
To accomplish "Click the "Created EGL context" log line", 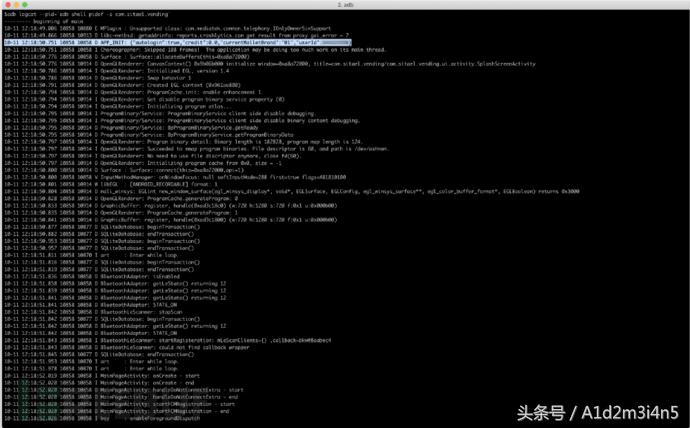I will [x=122, y=85].
